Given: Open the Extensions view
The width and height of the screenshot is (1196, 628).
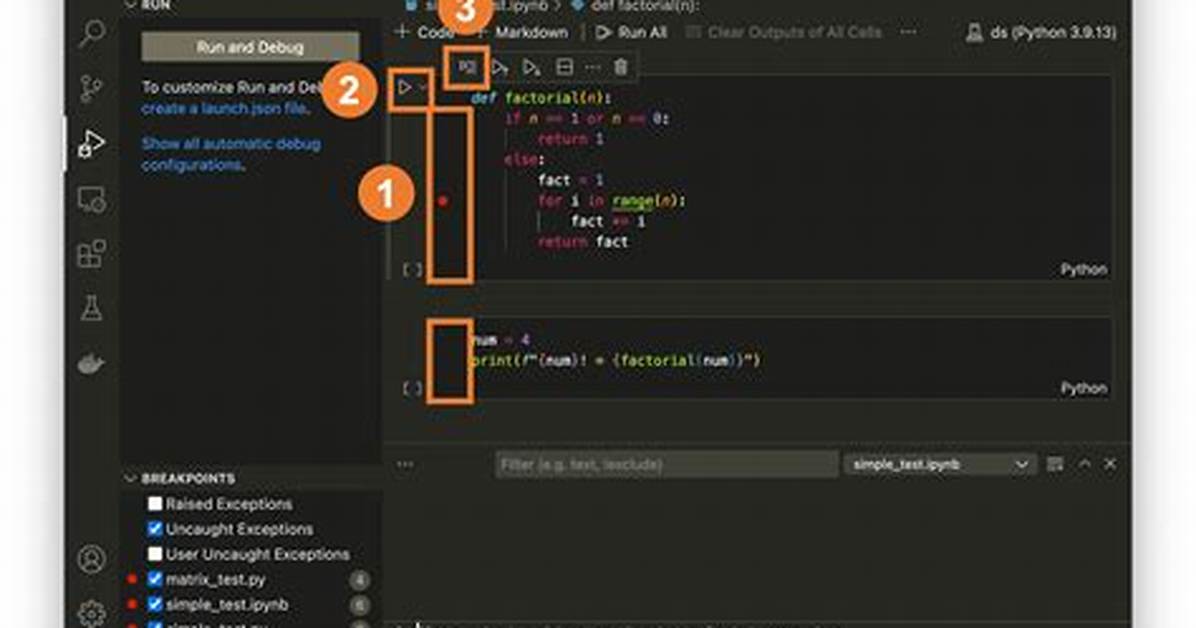Looking at the screenshot, I should pos(92,254).
